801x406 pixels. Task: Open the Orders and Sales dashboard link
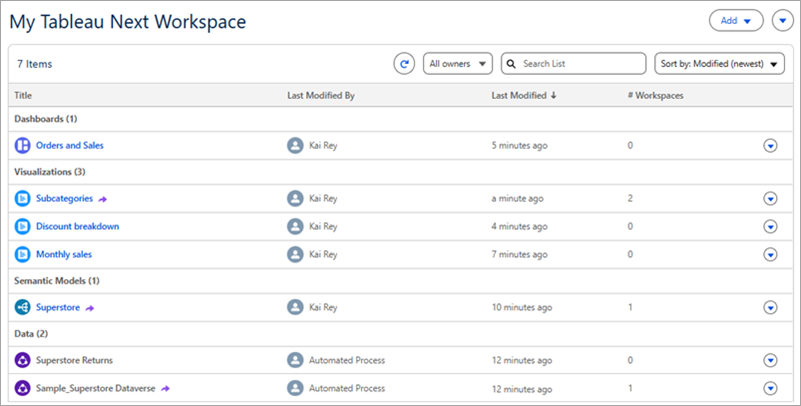(69, 146)
